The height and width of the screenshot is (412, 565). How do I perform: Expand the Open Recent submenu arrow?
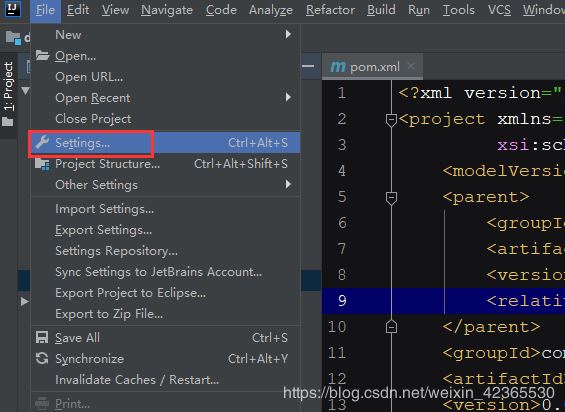(x=288, y=97)
